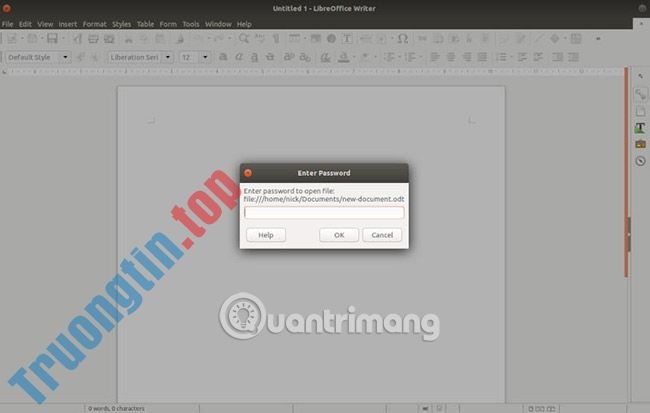Toggle Underline formatting icon
Image resolution: width=650 pixels, height=413 pixels.
pos(254,57)
